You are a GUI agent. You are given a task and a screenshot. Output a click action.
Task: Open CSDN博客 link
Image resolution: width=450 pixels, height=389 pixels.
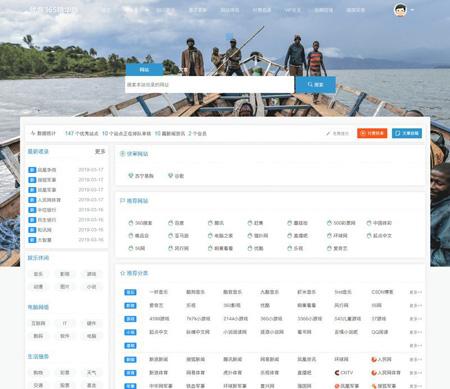pos(382,292)
